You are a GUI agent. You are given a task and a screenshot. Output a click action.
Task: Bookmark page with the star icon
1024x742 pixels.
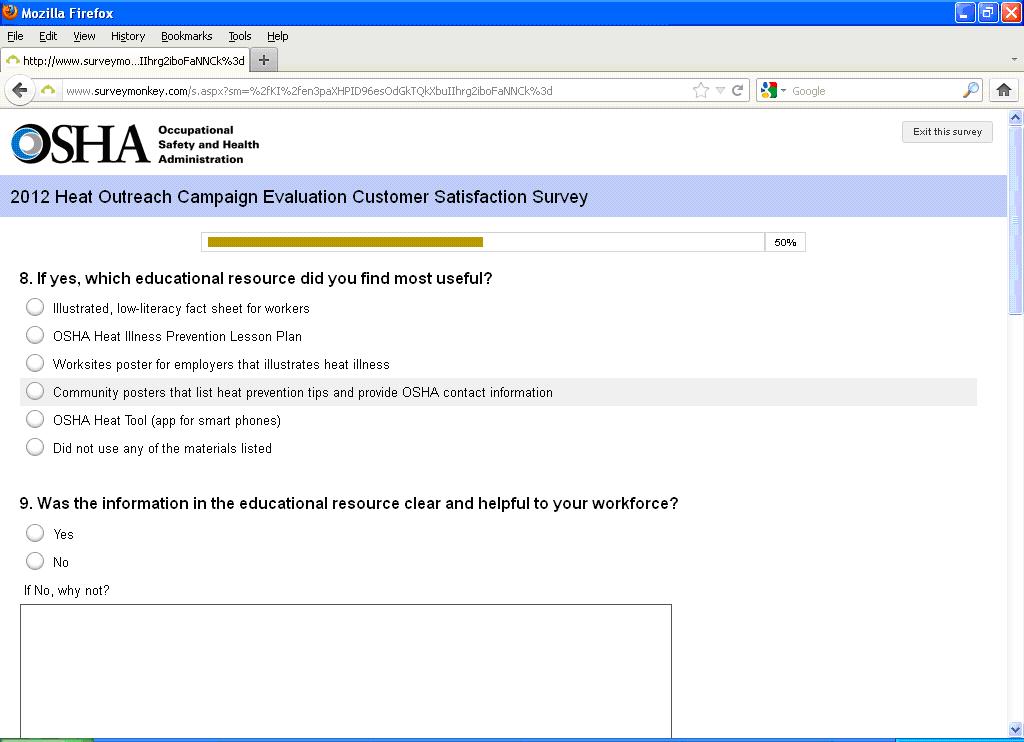click(701, 90)
